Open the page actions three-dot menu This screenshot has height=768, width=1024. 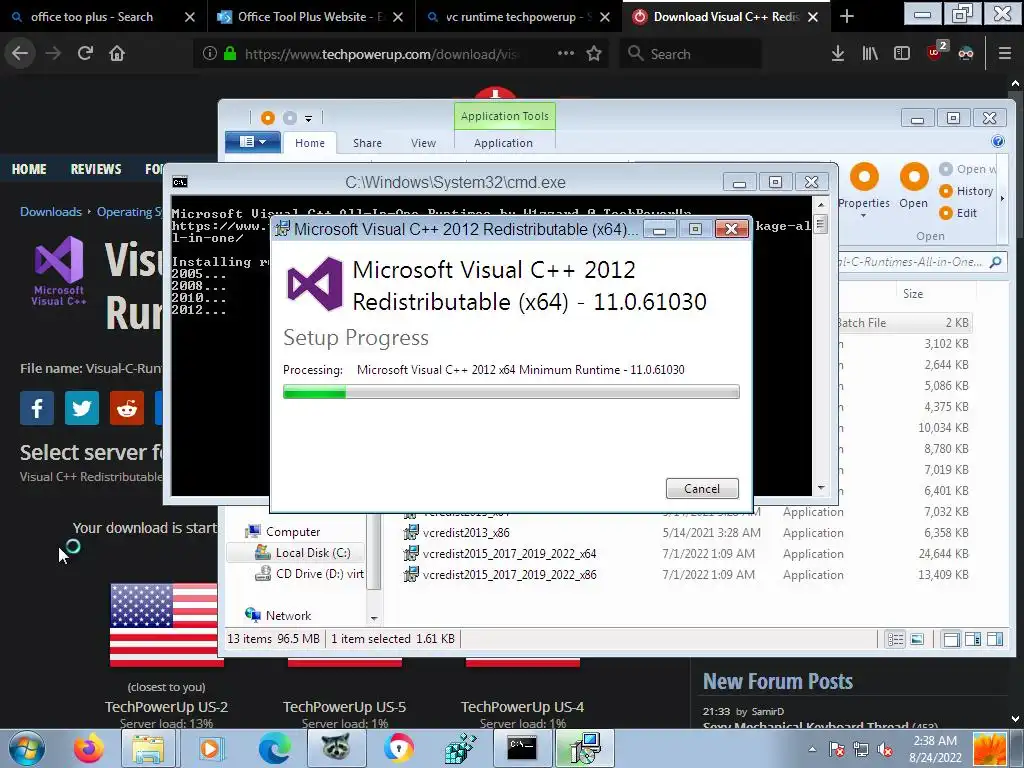[566, 53]
